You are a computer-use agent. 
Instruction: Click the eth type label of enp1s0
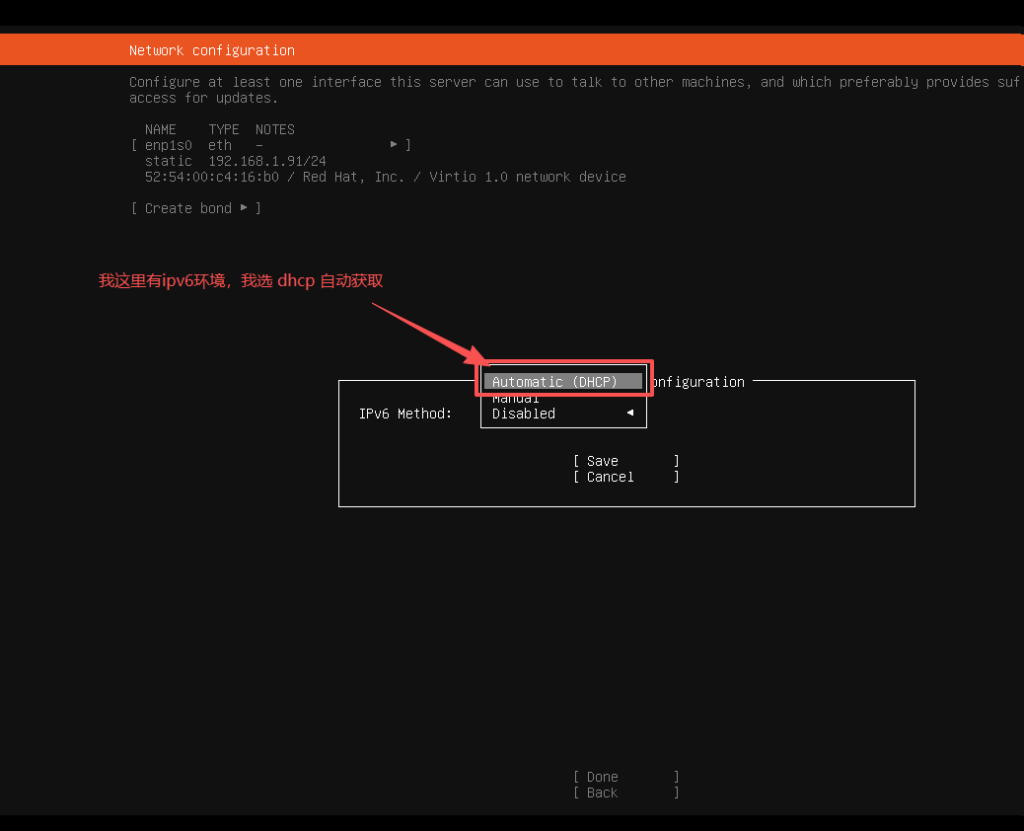[219, 144]
